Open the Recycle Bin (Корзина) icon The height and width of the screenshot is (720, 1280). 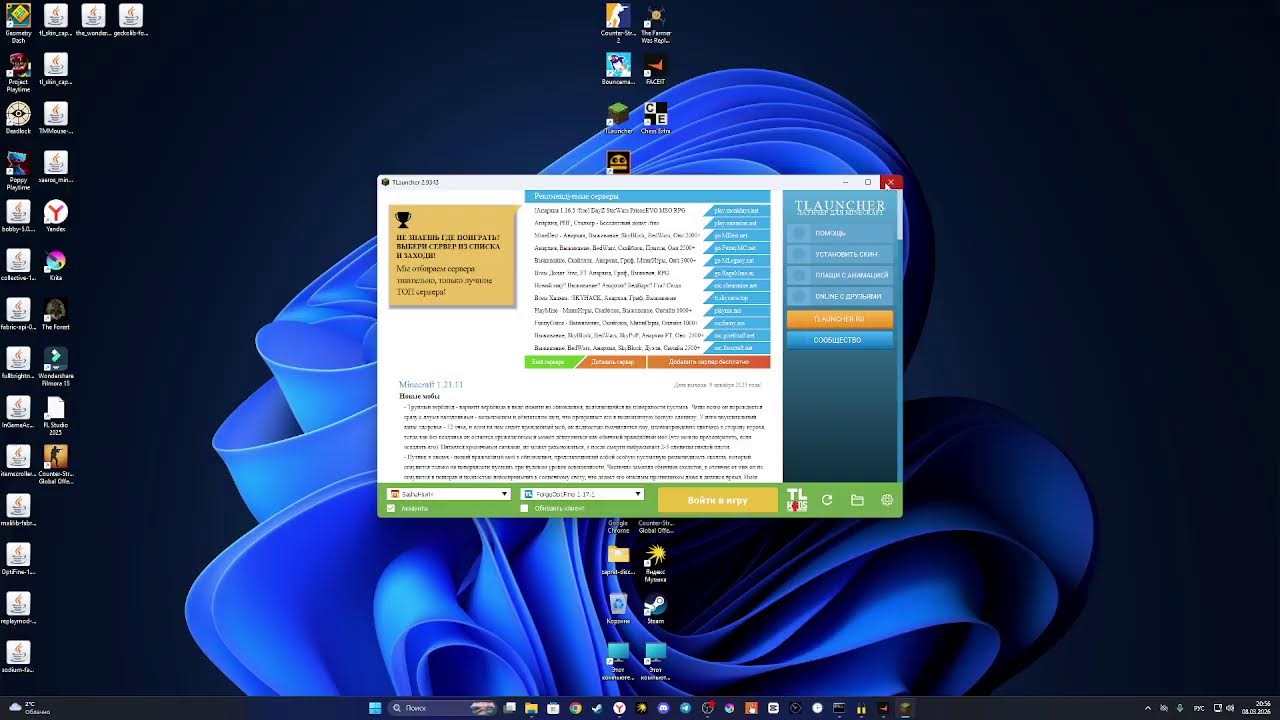pos(618,610)
